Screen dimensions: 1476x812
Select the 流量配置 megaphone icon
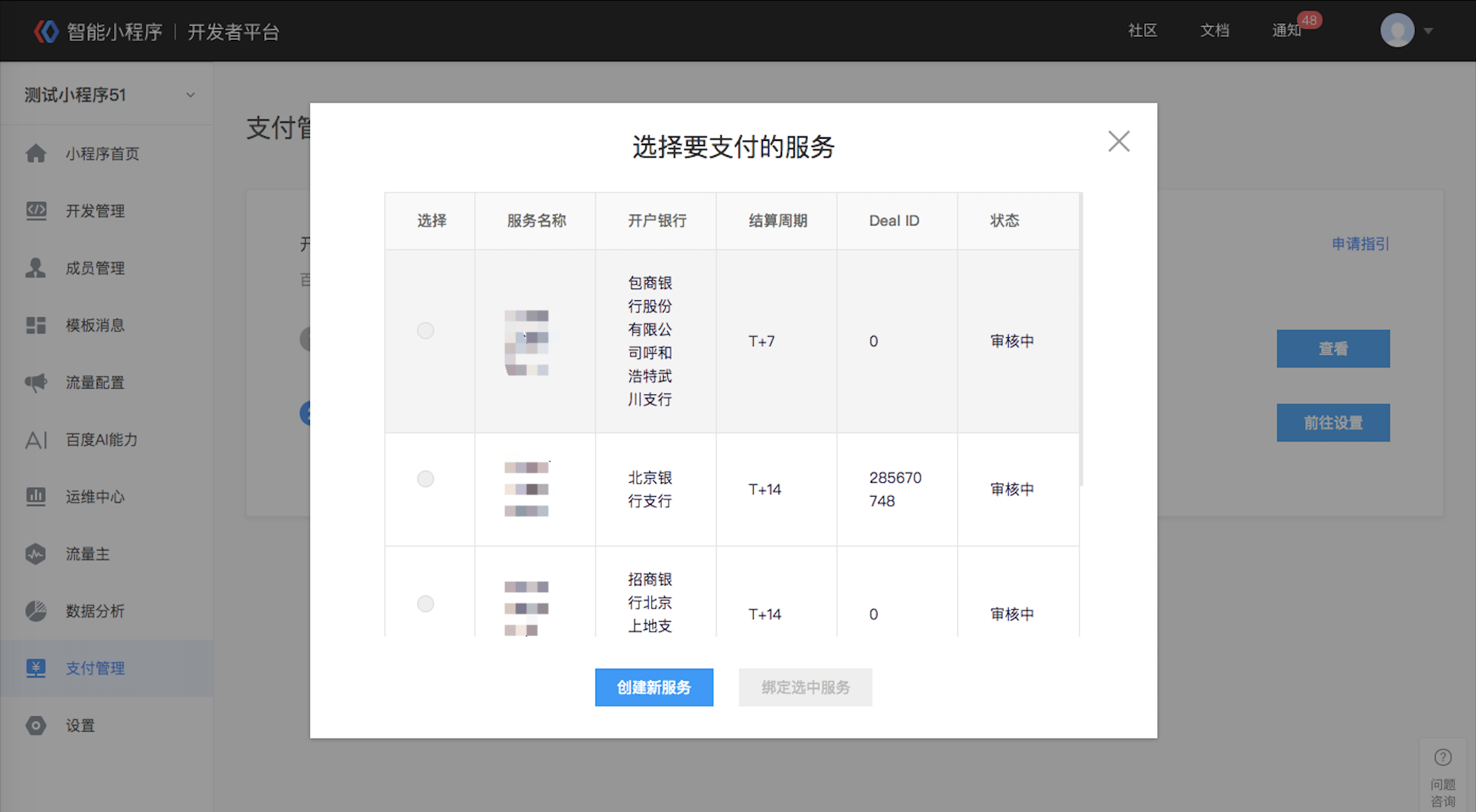(35, 383)
